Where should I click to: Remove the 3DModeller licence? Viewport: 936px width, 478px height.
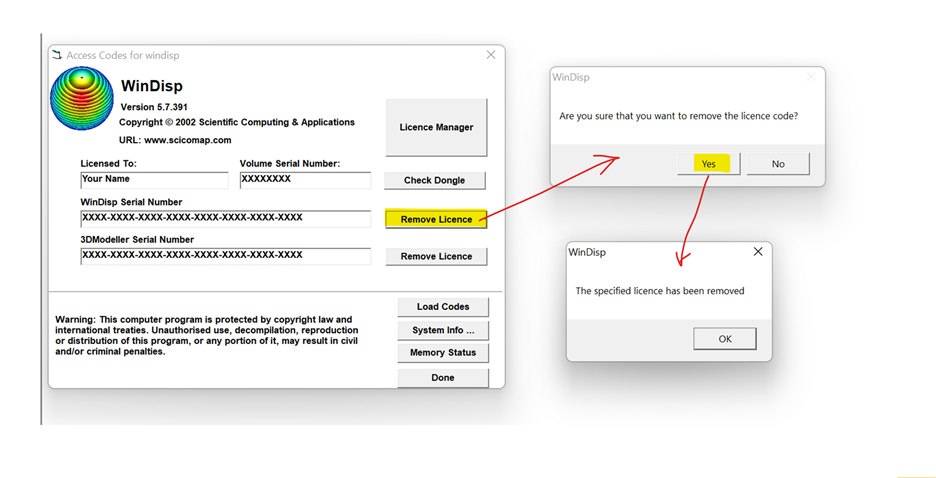click(x=436, y=256)
